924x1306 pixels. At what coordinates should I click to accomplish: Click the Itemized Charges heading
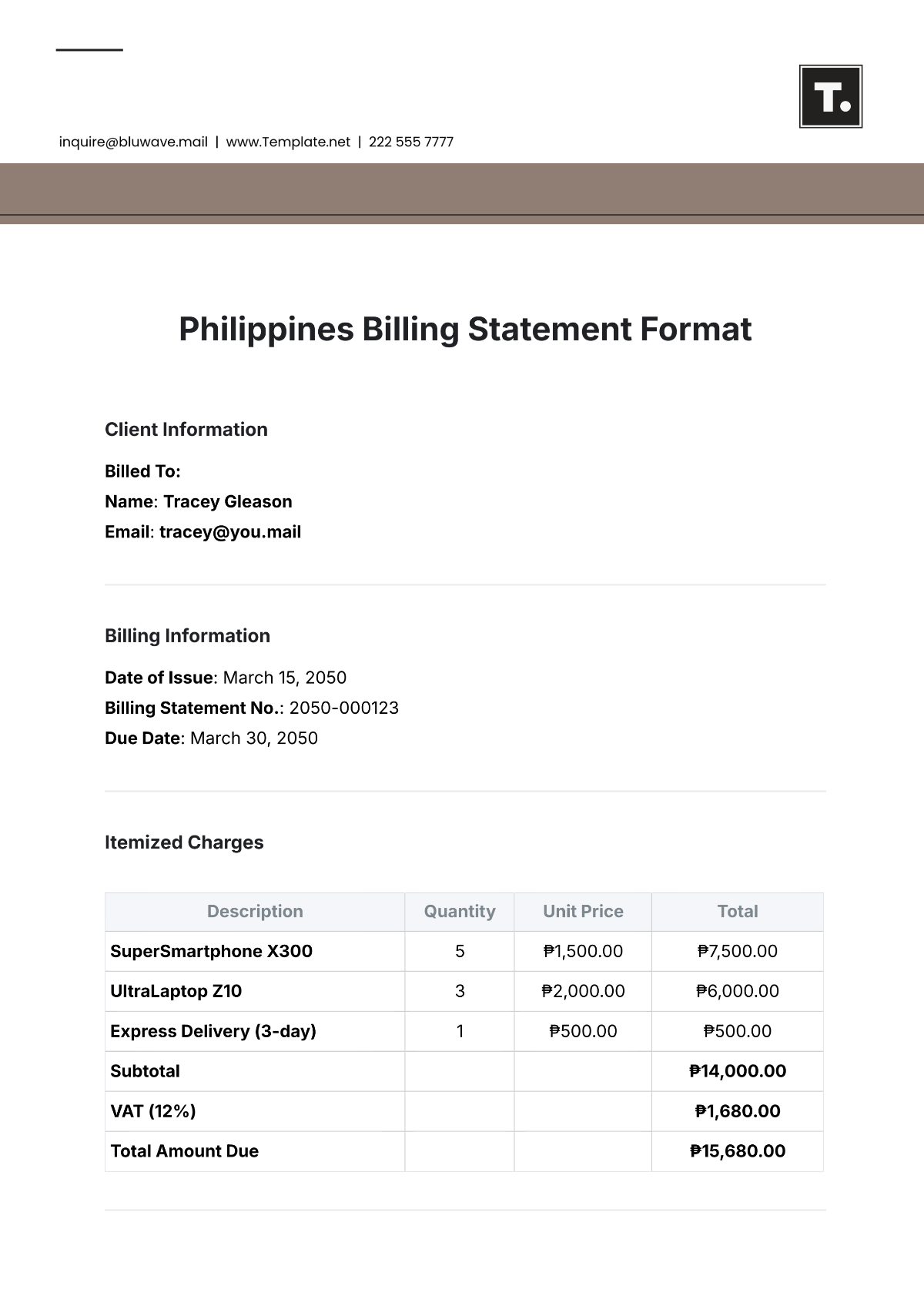tap(184, 842)
